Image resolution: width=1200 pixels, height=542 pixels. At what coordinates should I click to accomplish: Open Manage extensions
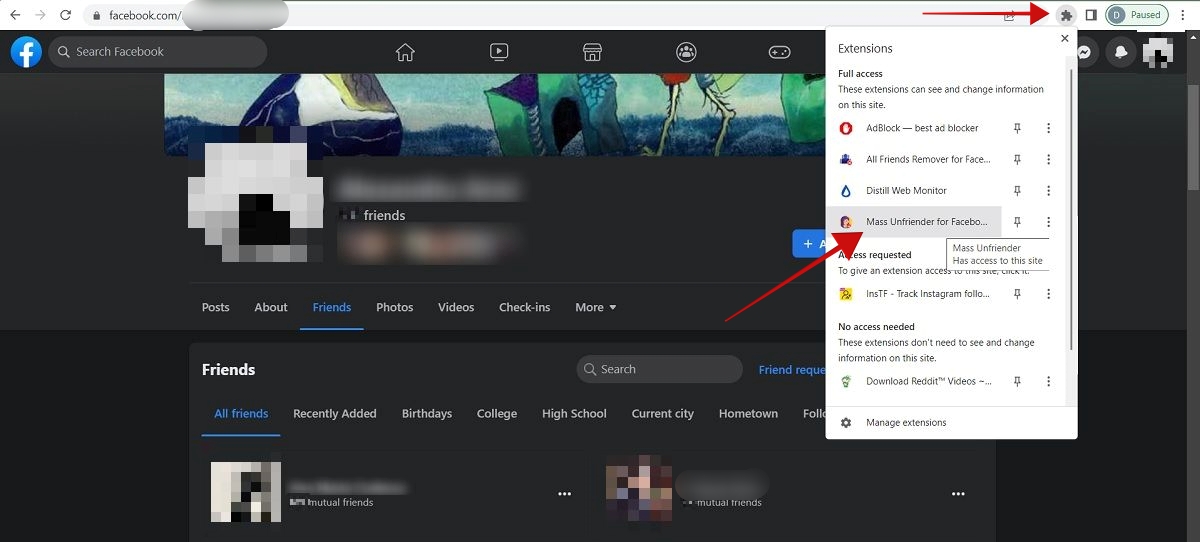tap(905, 423)
